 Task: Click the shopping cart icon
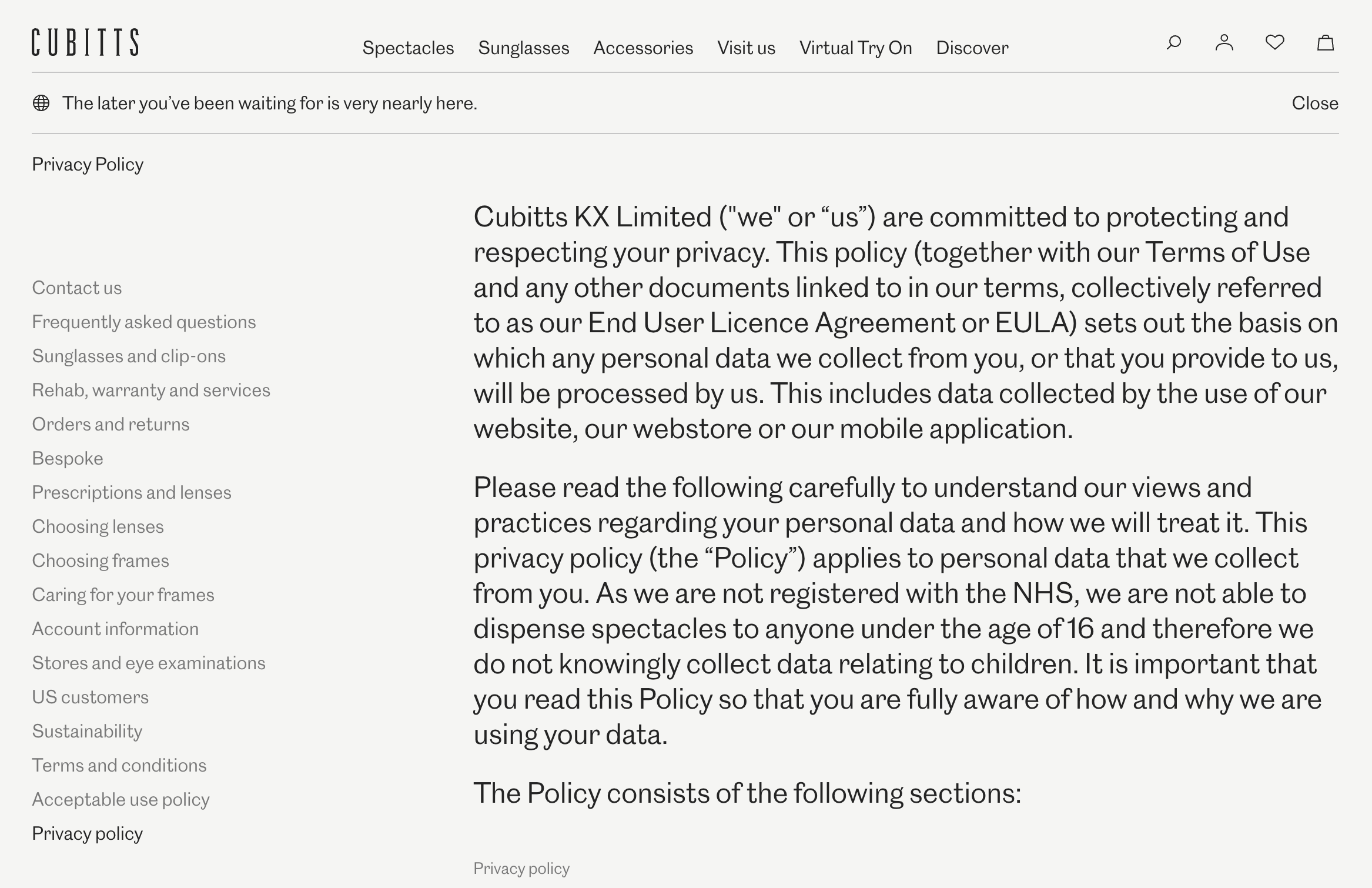point(1326,42)
